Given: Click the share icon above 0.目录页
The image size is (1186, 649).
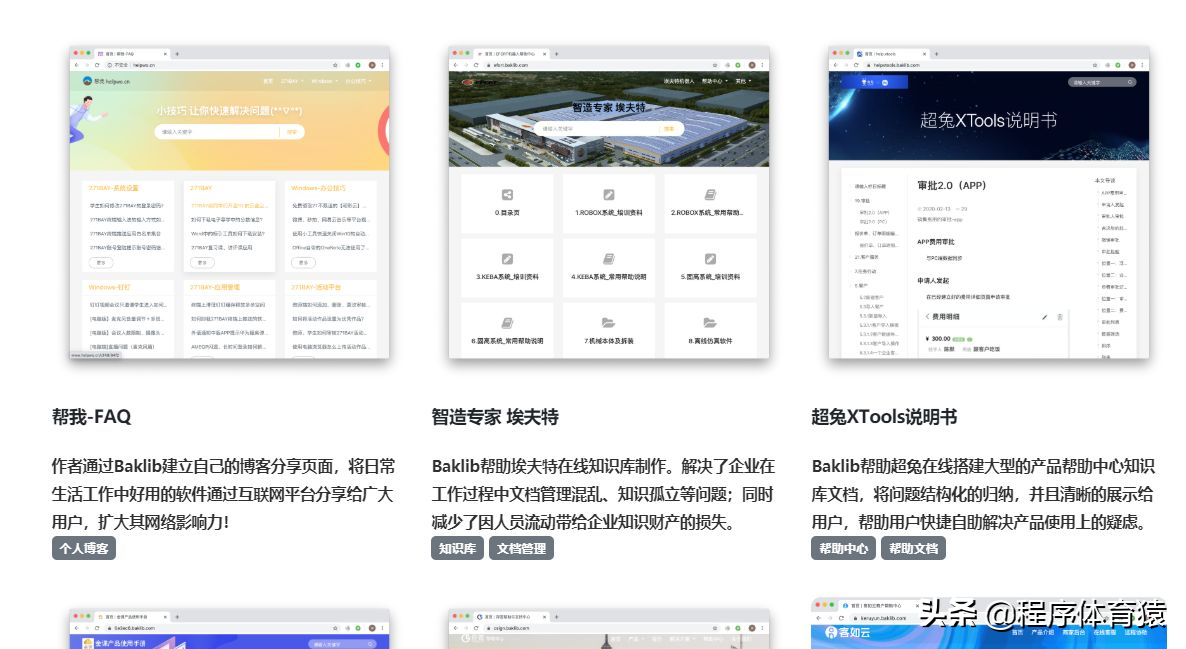Looking at the screenshot, I should click(x=508, y=194).
